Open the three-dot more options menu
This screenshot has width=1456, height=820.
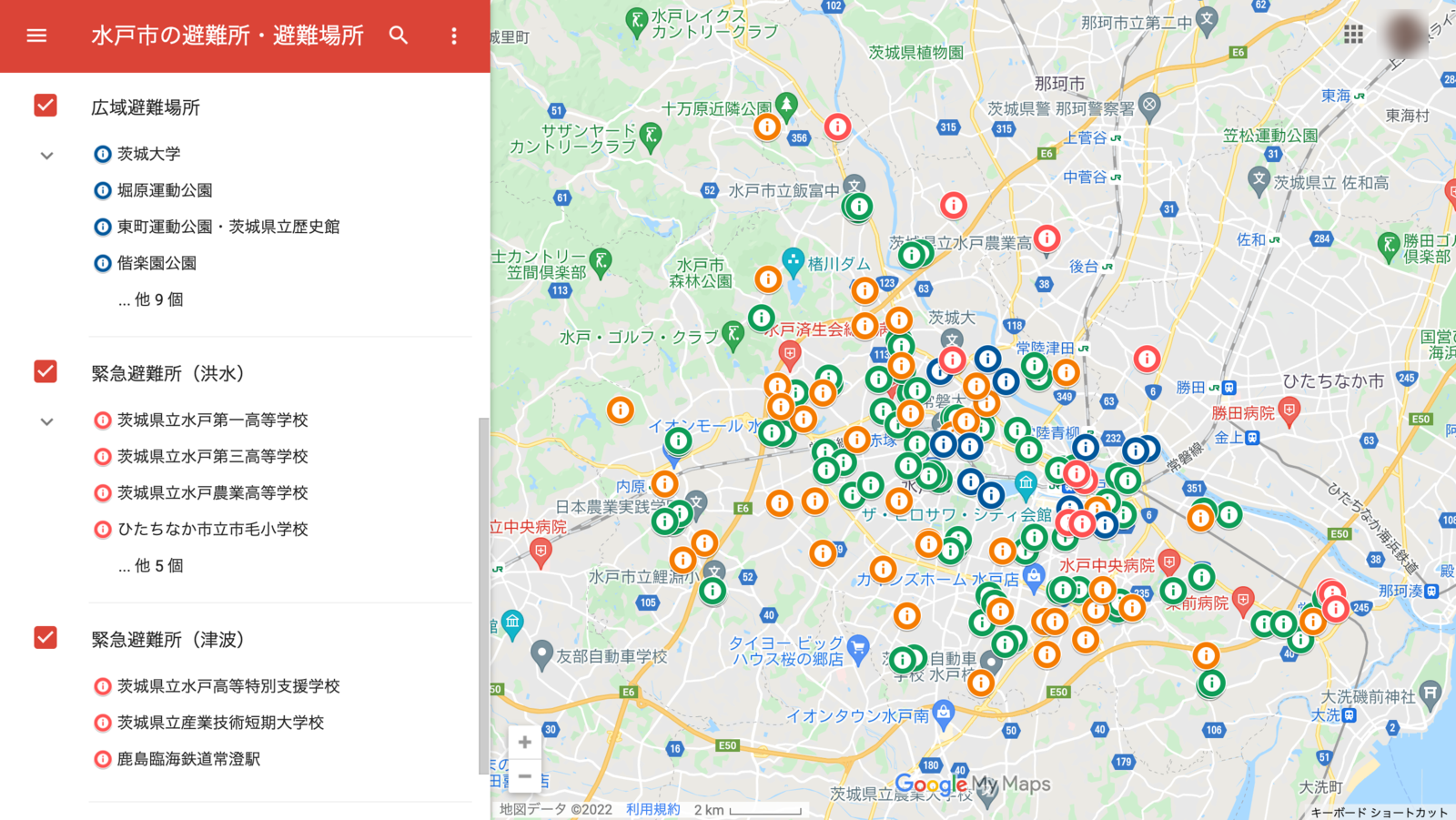point(454,35)
